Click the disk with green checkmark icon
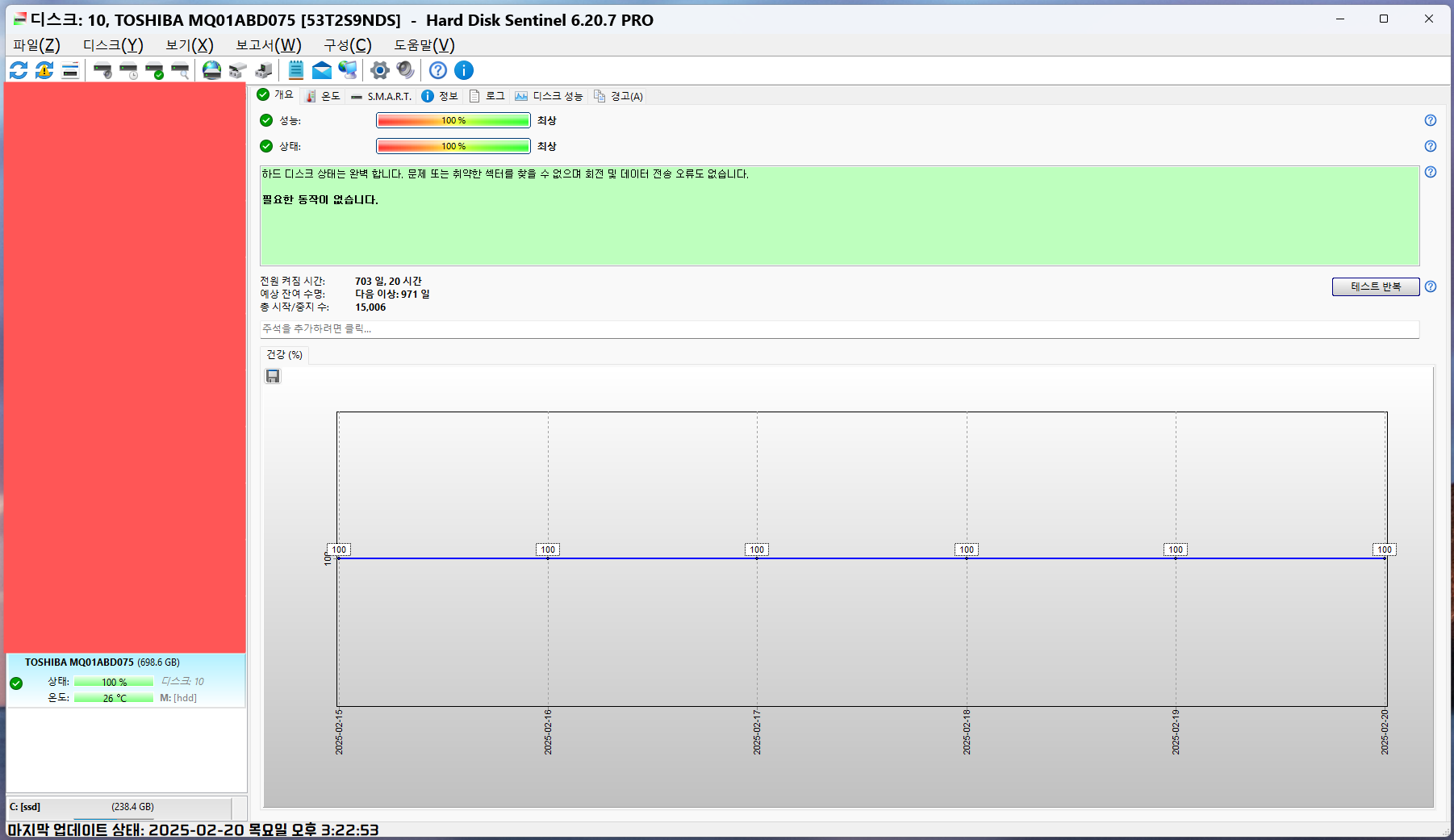1454x840 pixels. (154, 70)
